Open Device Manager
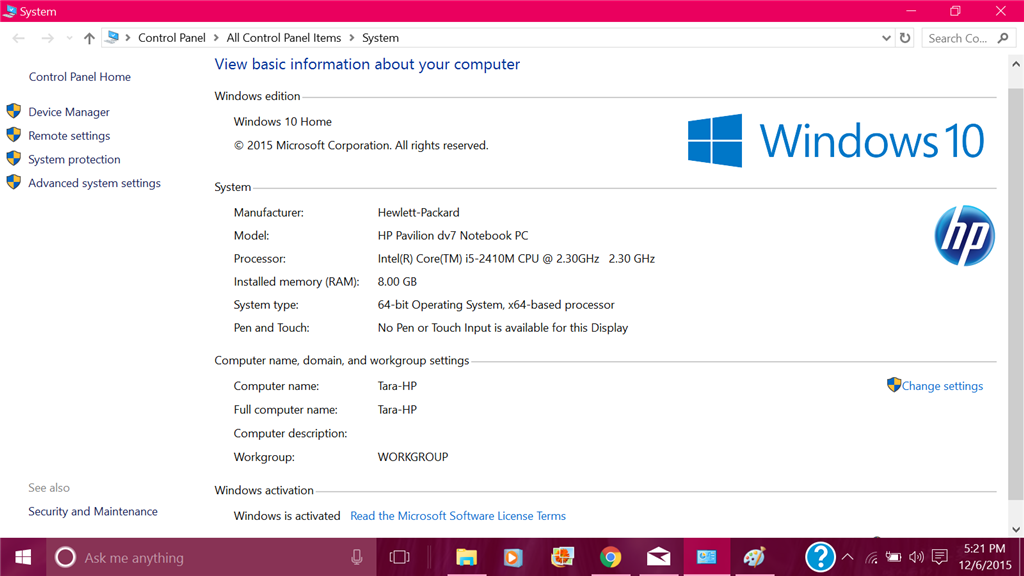This screenshot has width=1024, height=576. [69, 112]
